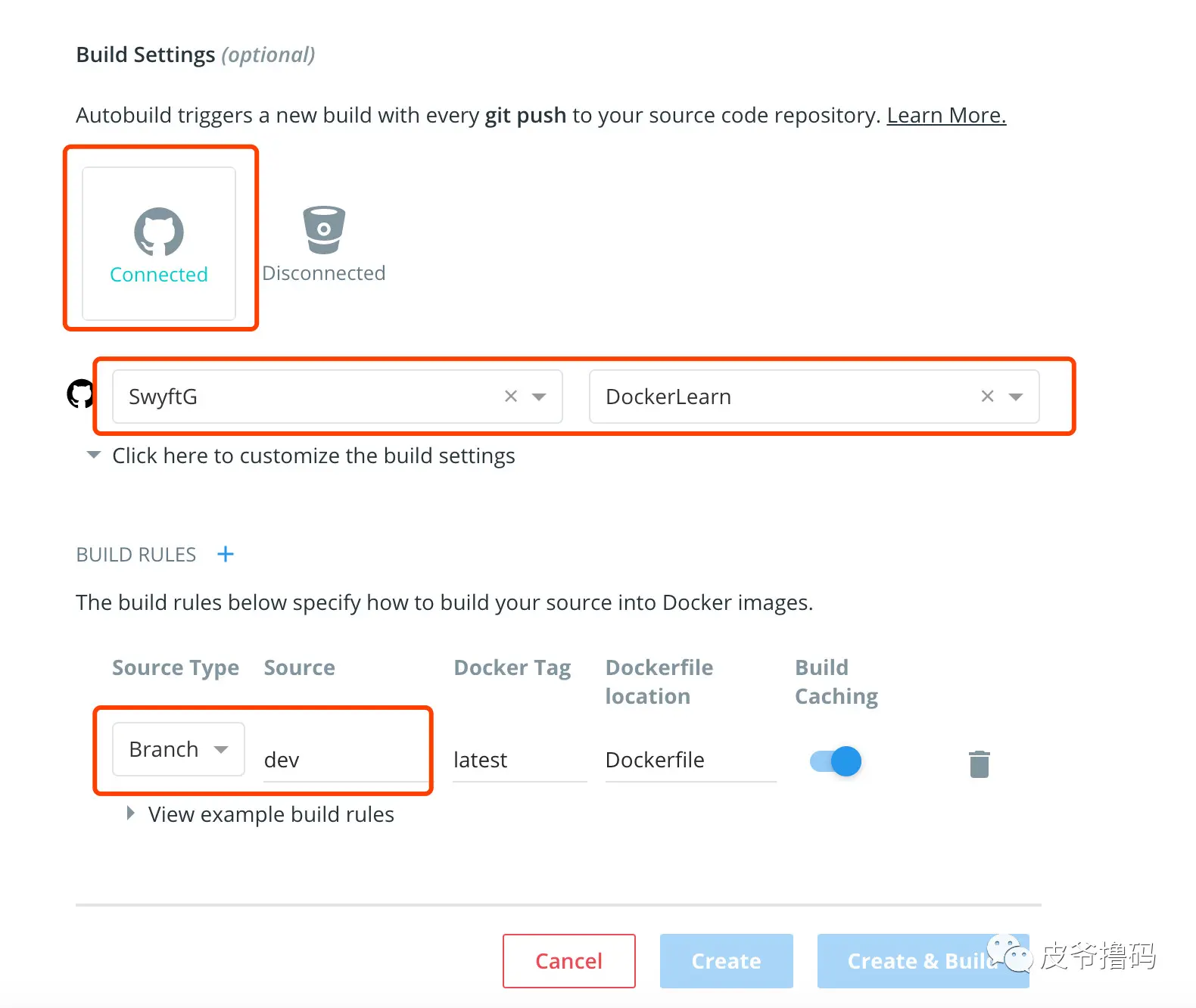
Task: Select the connected GitHub provider icon
Action: click(x=159, y=232)
